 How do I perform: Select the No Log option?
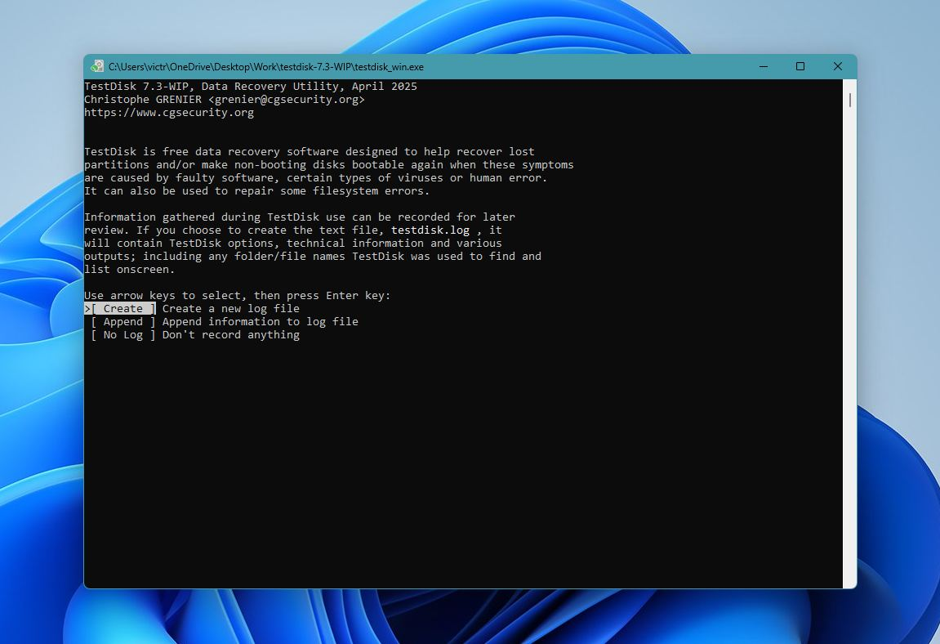point(123,335)
